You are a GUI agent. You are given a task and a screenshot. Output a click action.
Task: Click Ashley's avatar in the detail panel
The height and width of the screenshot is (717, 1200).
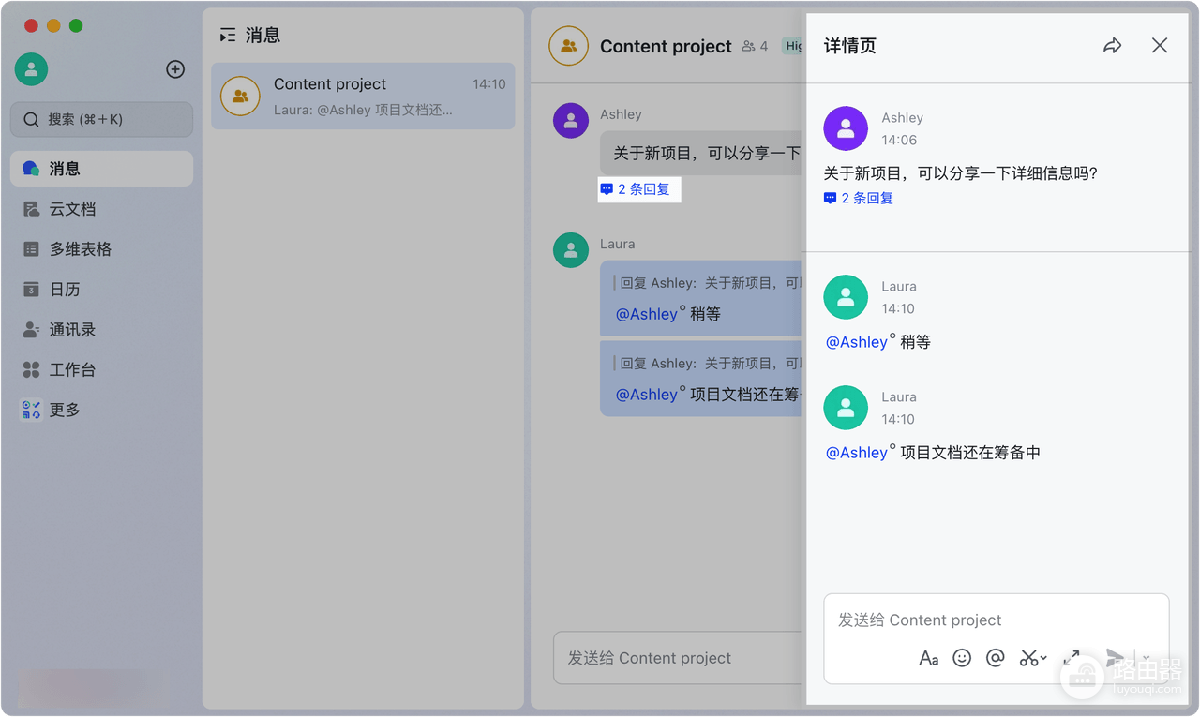(x=845, y=128)
